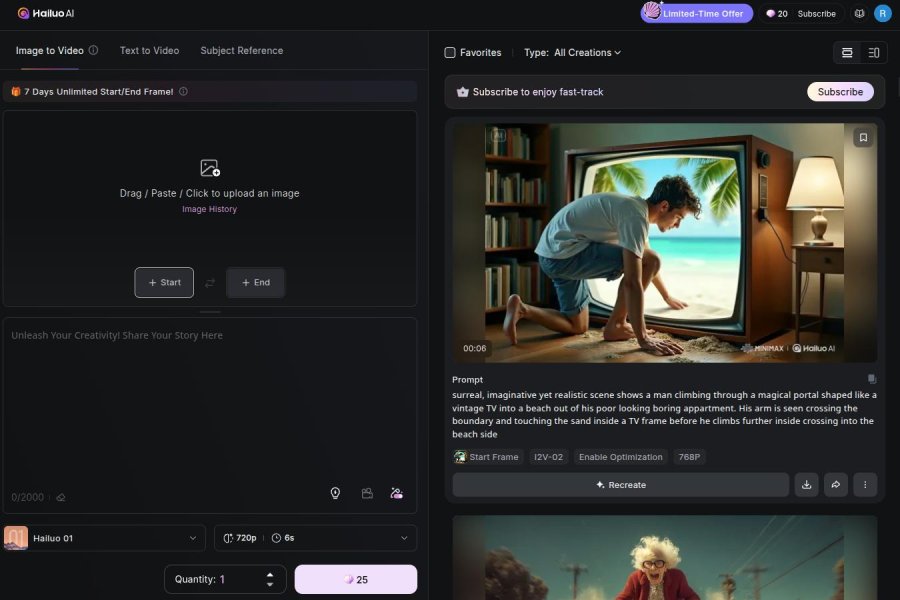Copy the prompt text using copy icon
The image size is (900, 600).
[872, 379]
